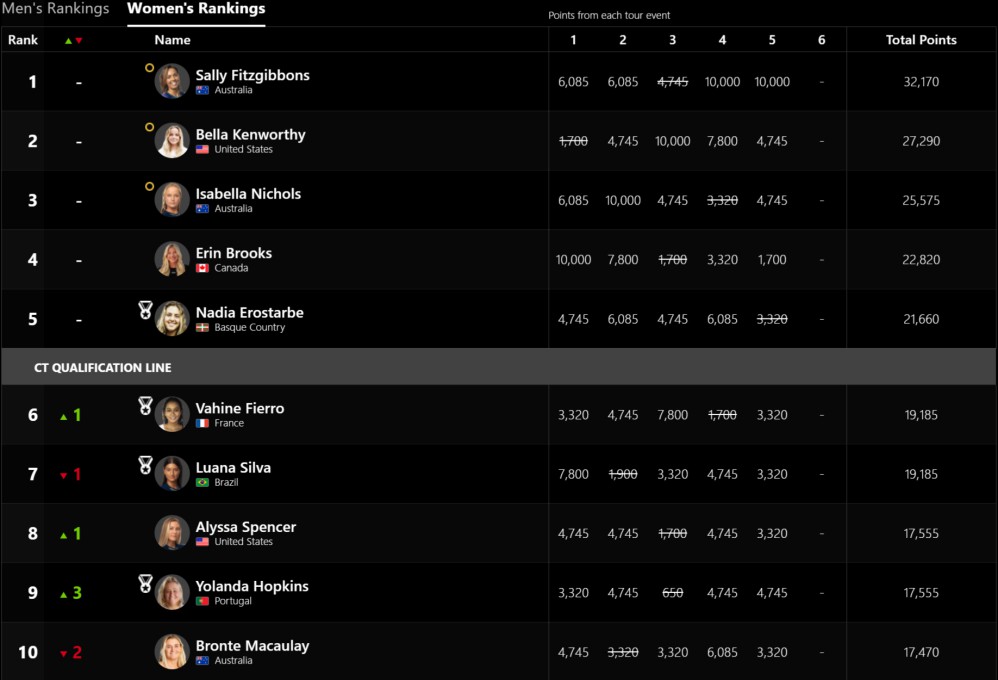Click the medal icon beside Nadia Erostarbe
This screenshot has height=680, width=998.
coord(146,310)
